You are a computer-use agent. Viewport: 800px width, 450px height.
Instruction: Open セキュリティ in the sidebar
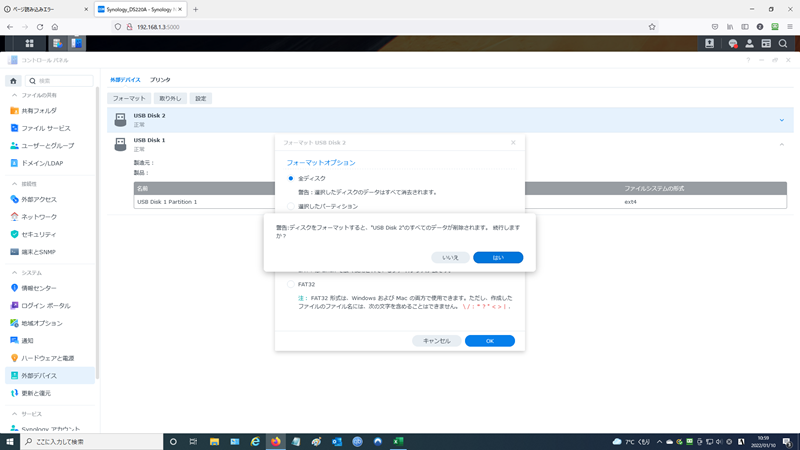tap(50, 234)
